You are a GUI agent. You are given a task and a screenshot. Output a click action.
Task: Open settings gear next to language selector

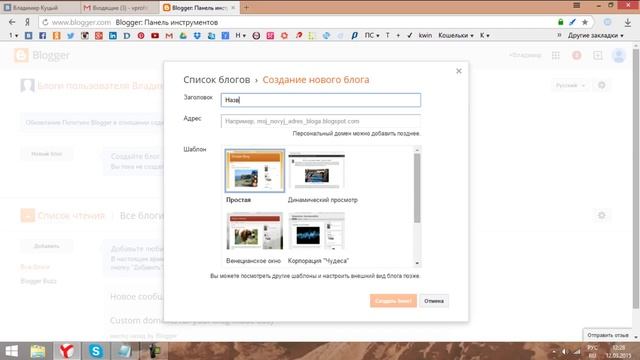coord(602,85)
